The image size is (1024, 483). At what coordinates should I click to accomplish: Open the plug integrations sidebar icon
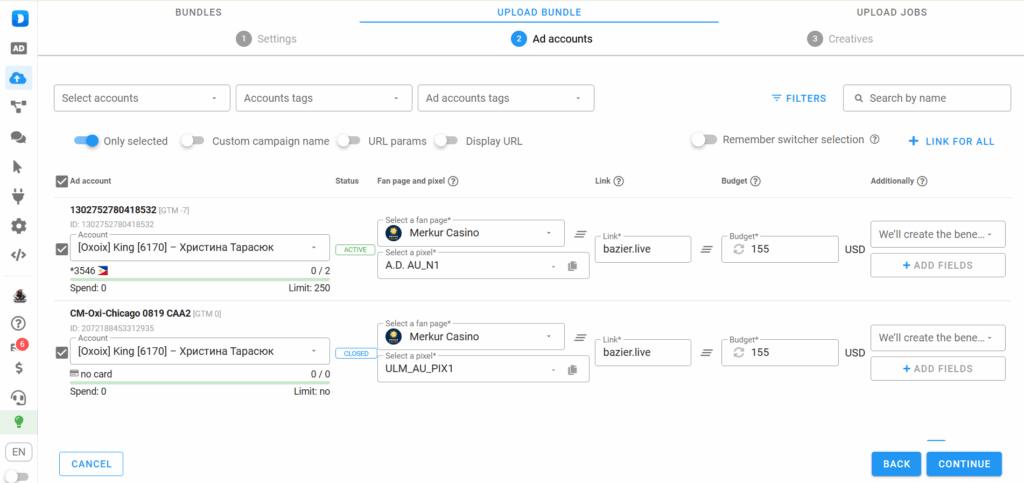pyautogui.click(x=18, y=196)
